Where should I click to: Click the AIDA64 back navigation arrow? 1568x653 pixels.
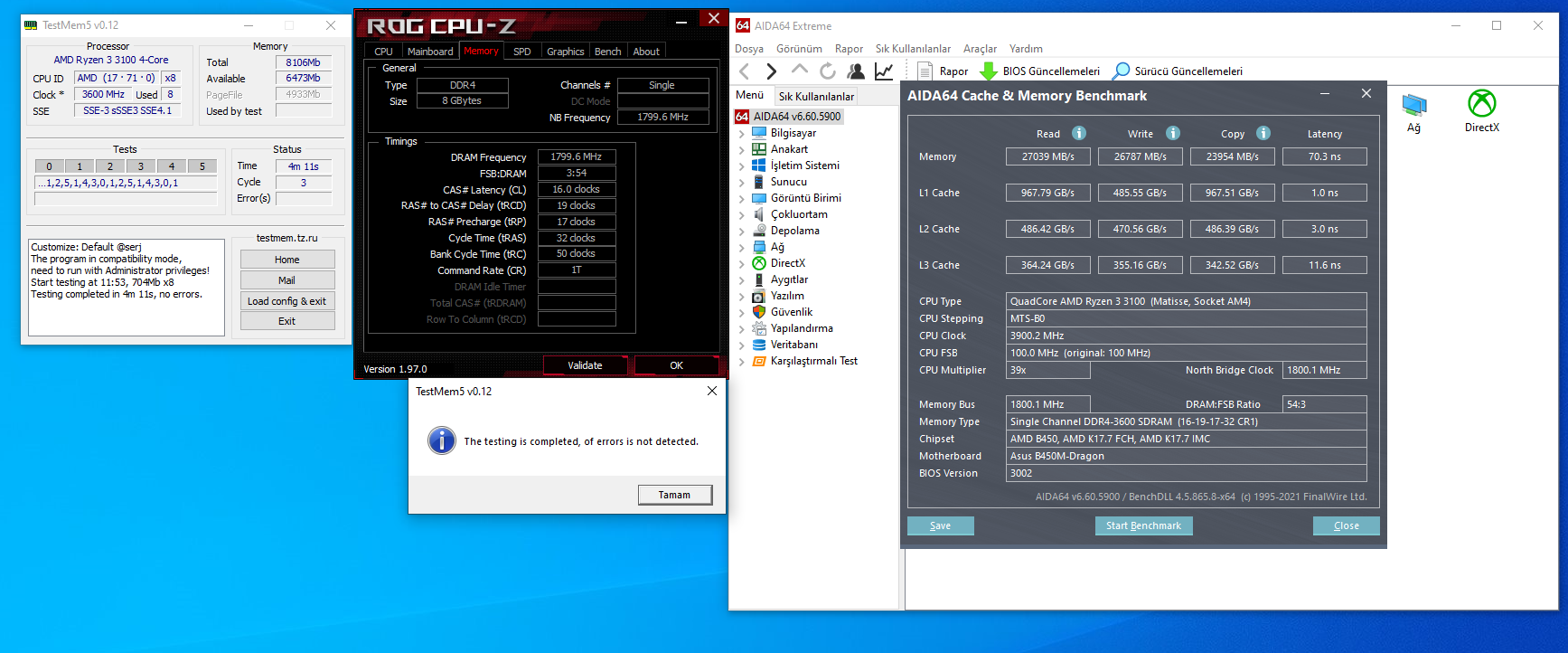point(745,71)
